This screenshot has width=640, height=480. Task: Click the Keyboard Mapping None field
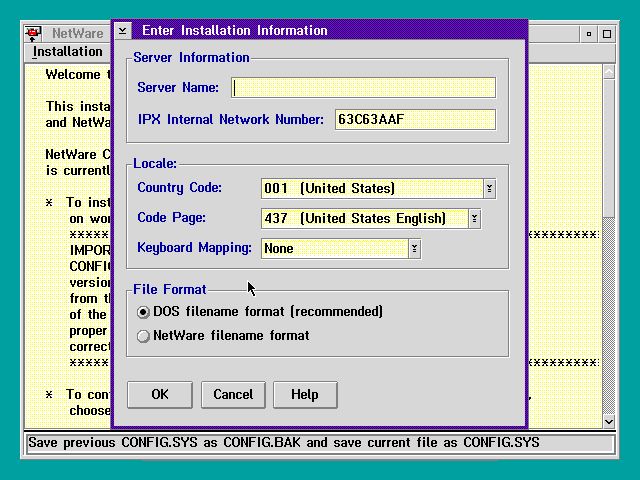[335, 249]
